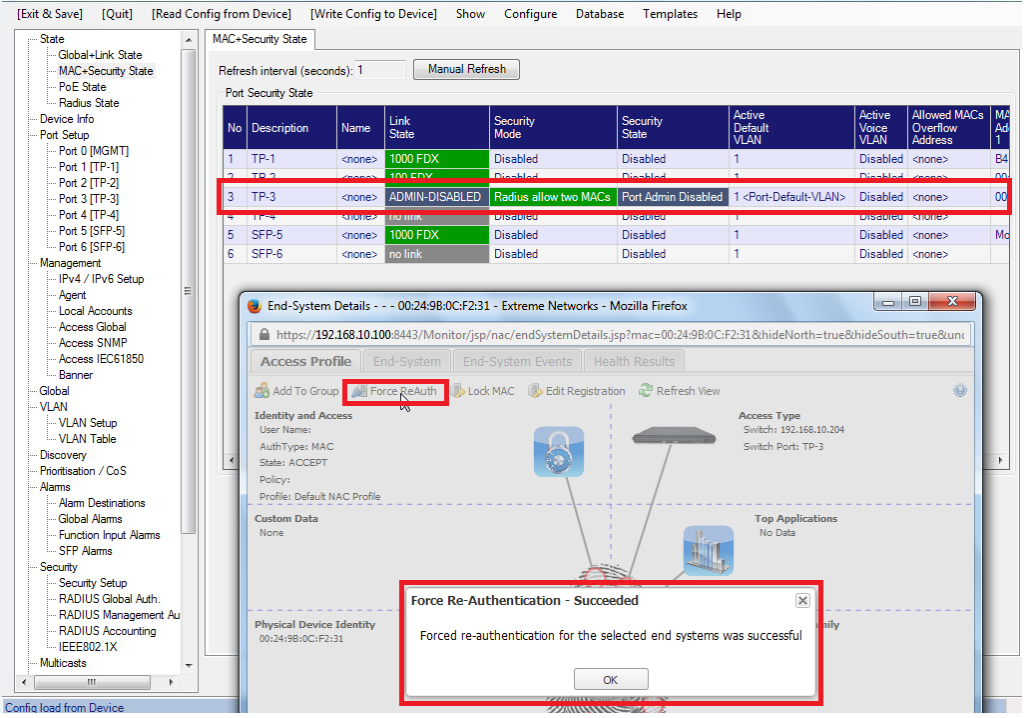This screenshot has width=1024, height=718.
Task: Open help via the question mark icon
Action: (960, 391)
